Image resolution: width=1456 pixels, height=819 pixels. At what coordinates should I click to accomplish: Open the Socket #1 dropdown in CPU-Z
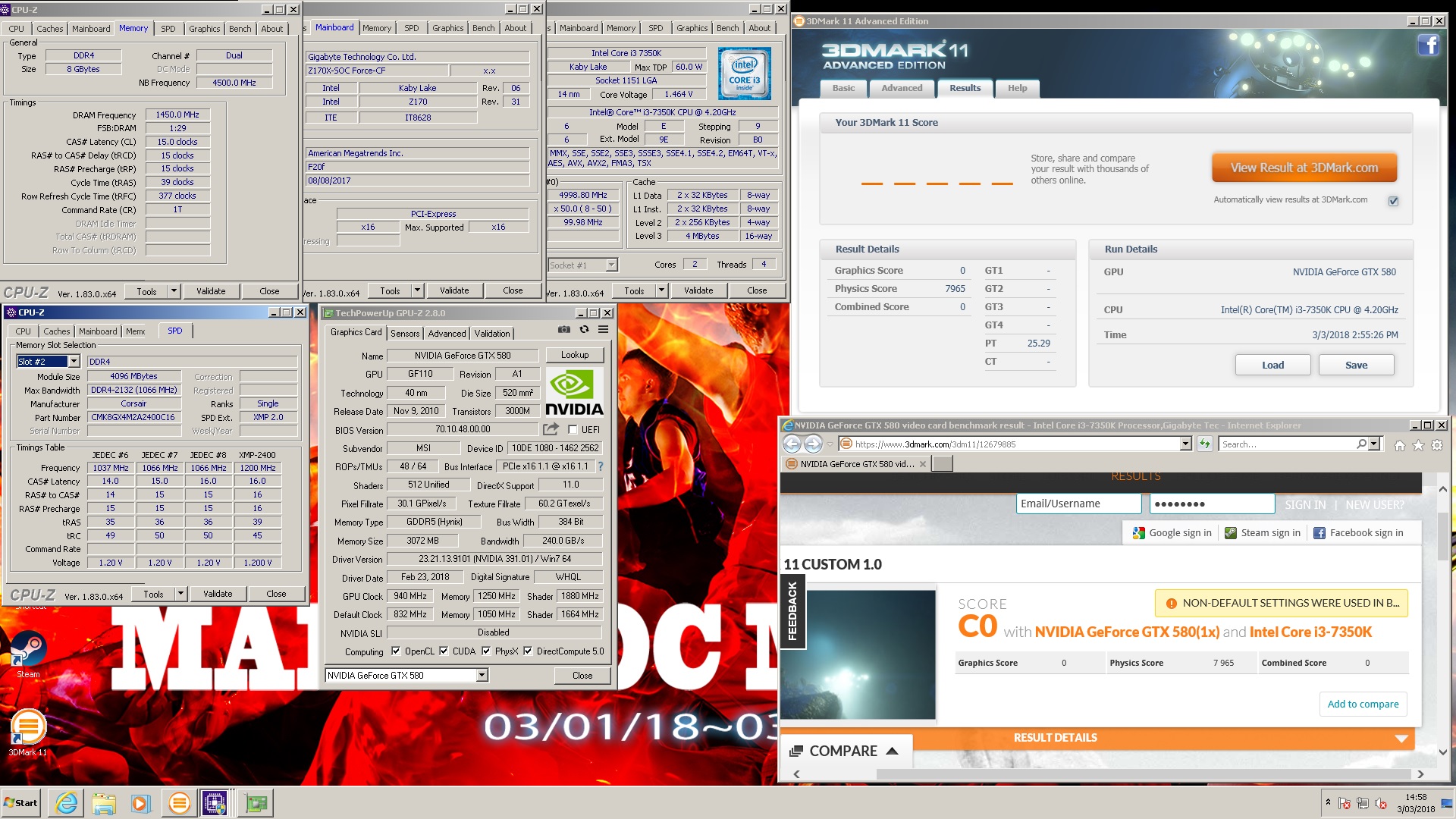coord(612,265)
